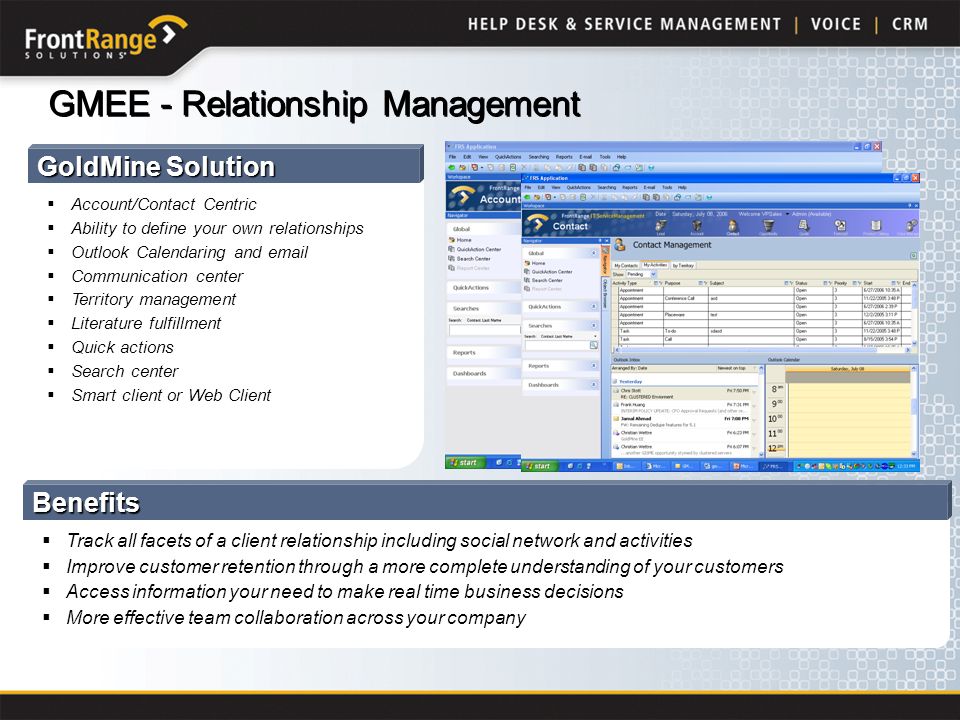Open QuickAction Center in front window Navigator
The height and width of the screenshot is (720, 960).
pyautogui.click(x=548, y=271)
